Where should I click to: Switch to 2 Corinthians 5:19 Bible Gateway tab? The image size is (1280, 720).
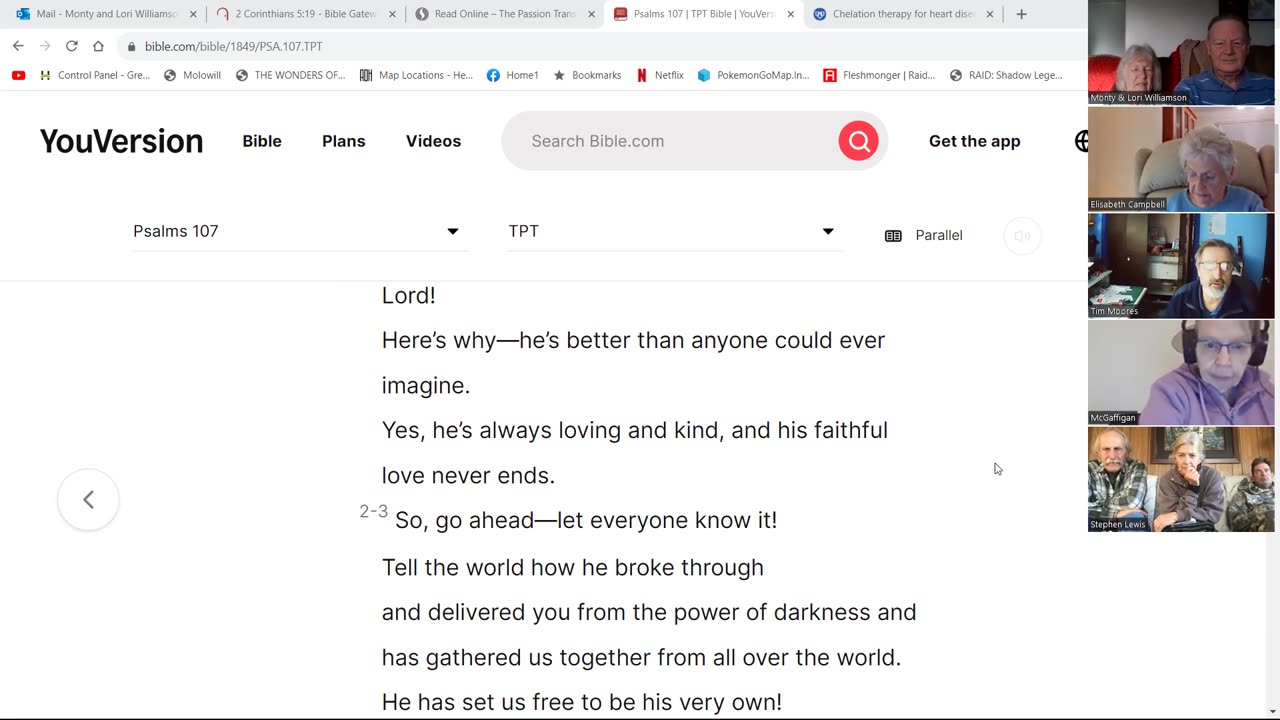304,14
